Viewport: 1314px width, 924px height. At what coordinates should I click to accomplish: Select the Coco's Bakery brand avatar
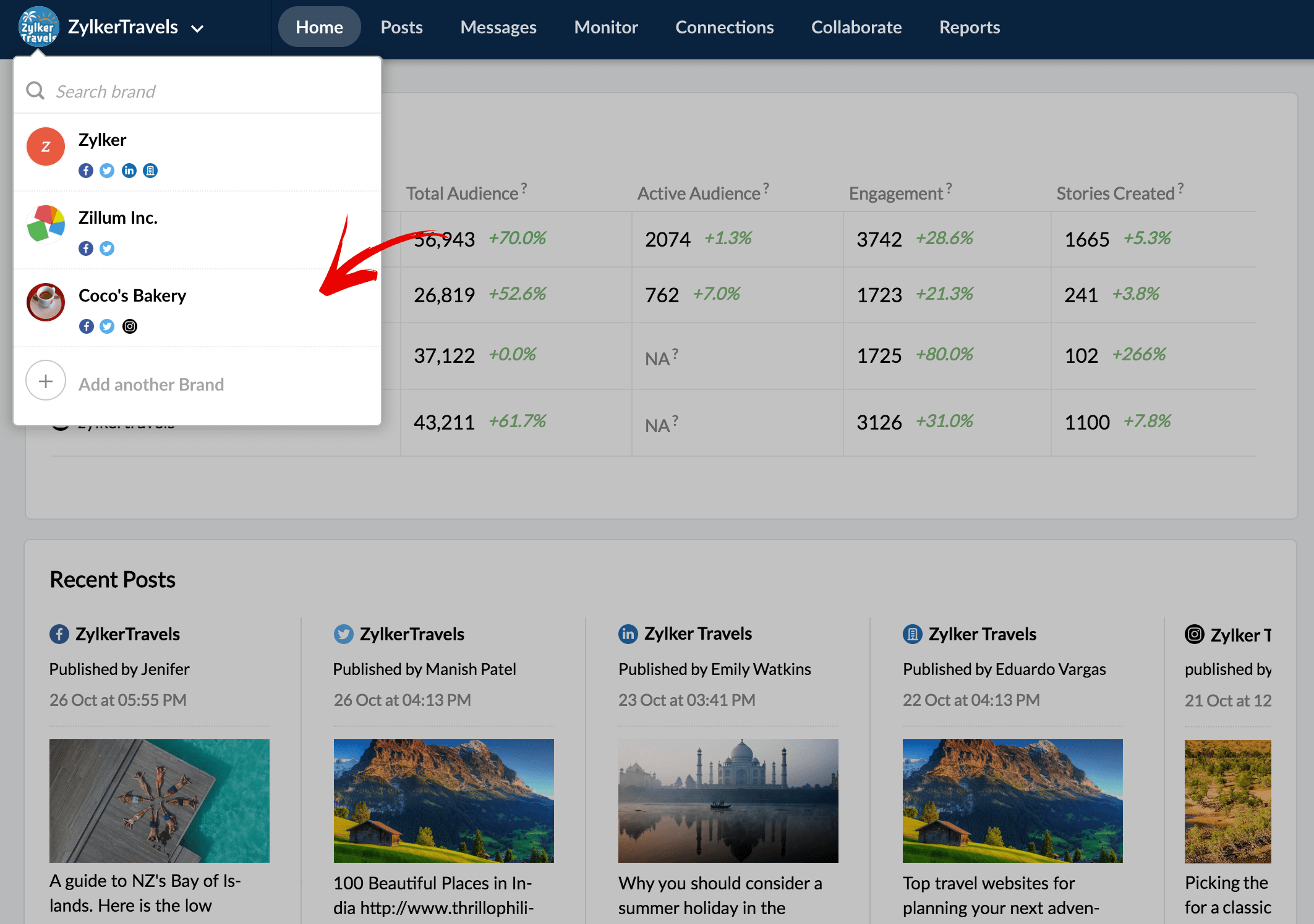pos(46,302)
